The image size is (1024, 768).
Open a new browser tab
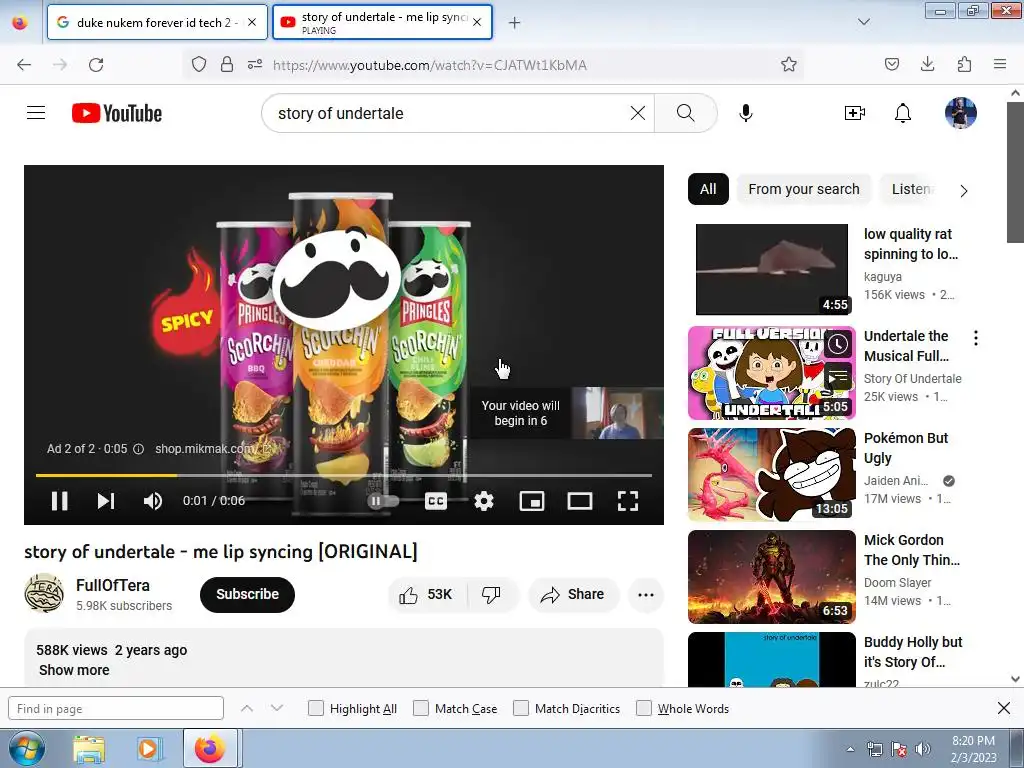point(515,23)
